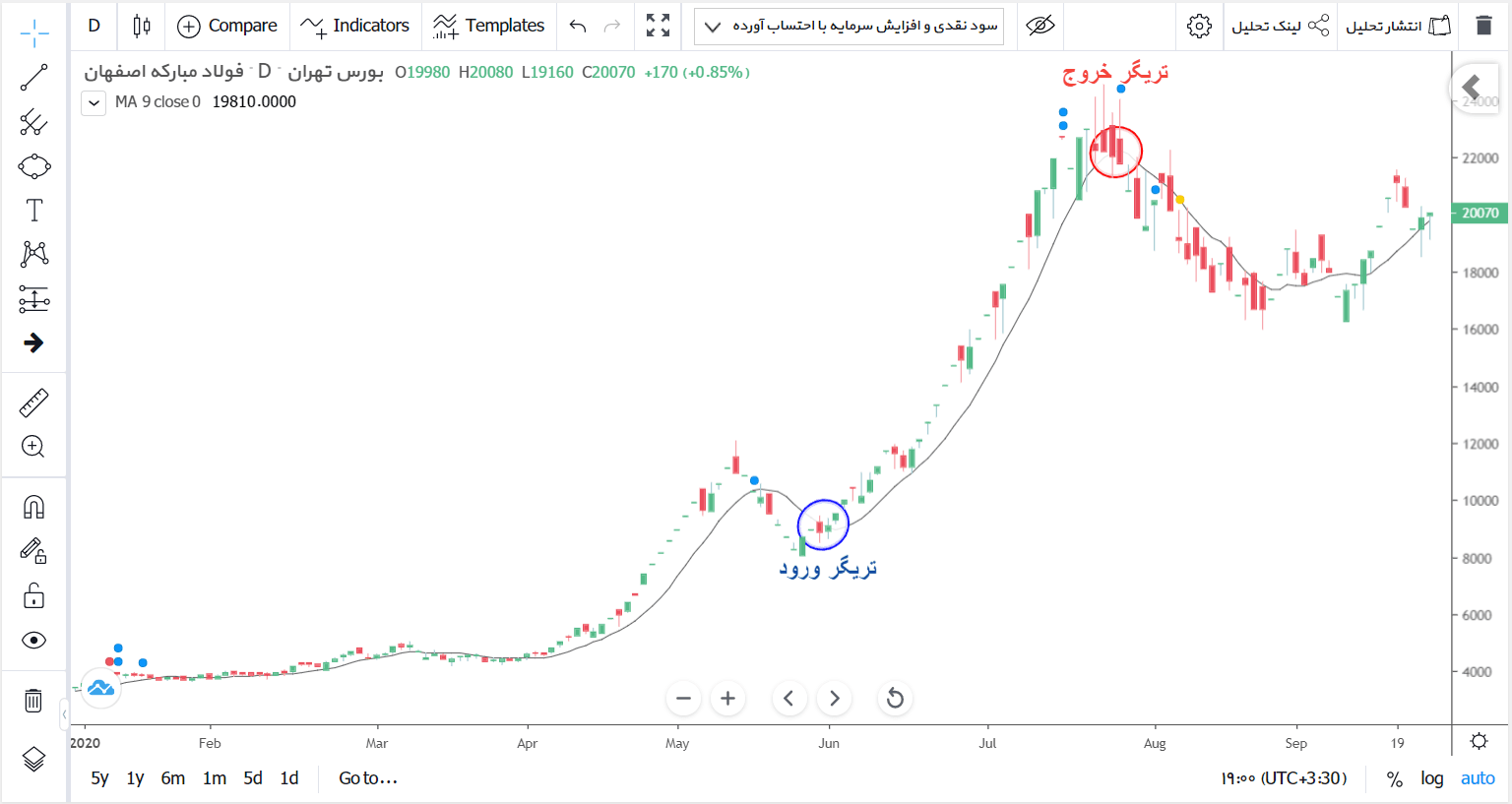1512x804 pixels.
Task: Open axis settings gear at bottom right
Action: (1479, 741)
